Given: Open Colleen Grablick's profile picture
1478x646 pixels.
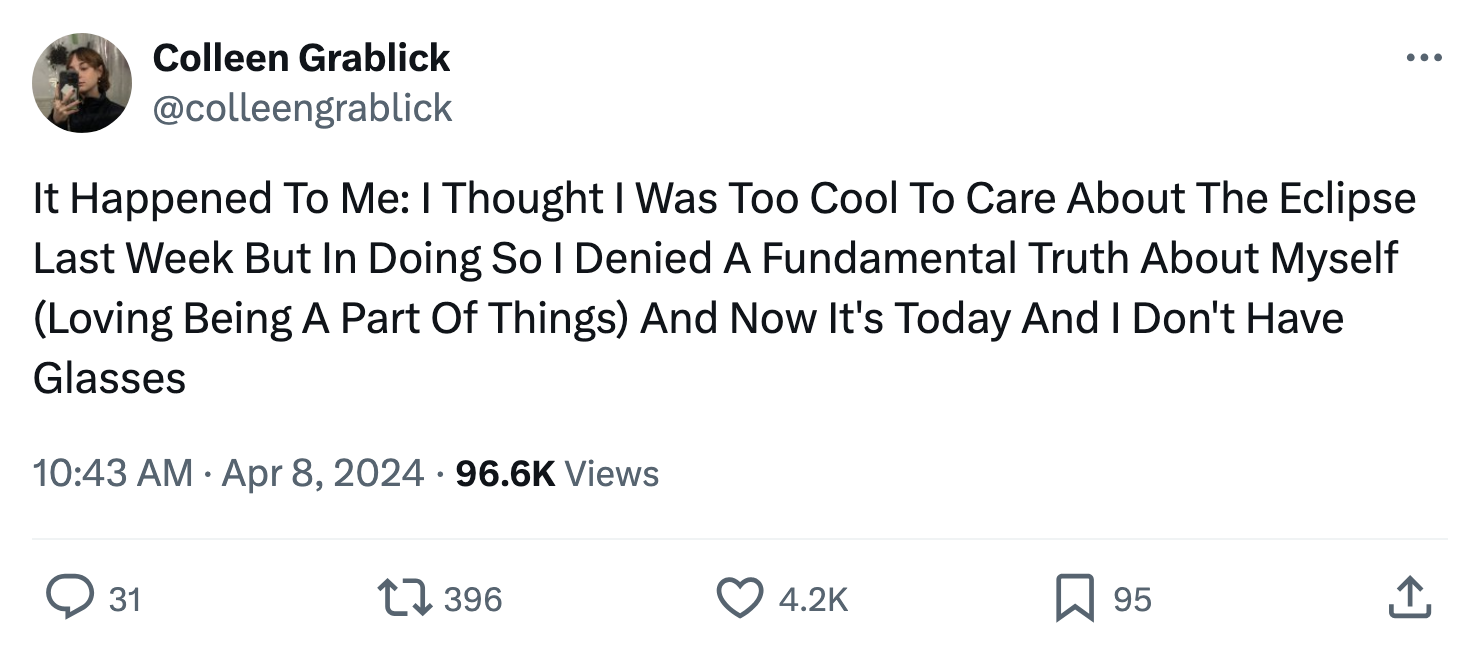Looking at the screenshot, I should tap(82, 83).
